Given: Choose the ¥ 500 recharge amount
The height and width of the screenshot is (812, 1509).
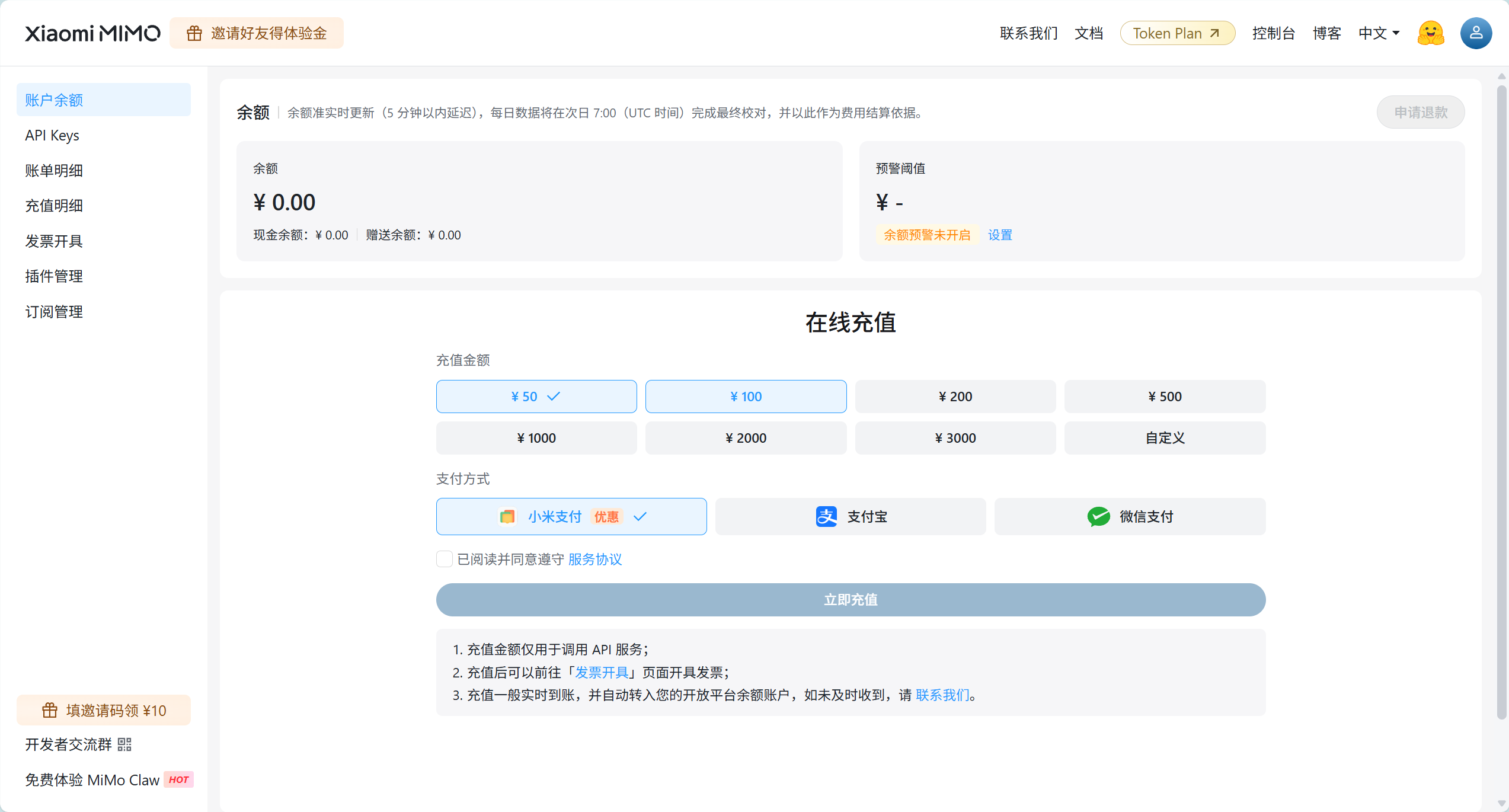Looking at the screenshot, I should coord(1165,397).
